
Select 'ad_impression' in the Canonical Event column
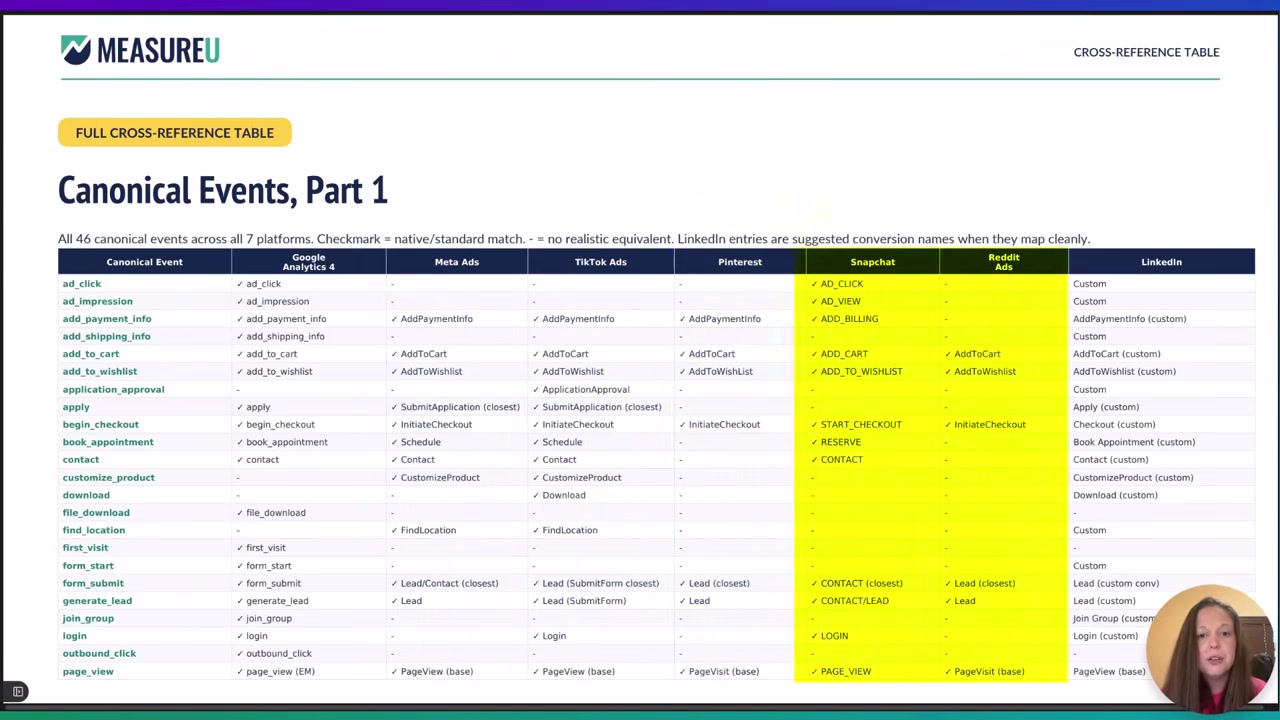pos(97,301)
